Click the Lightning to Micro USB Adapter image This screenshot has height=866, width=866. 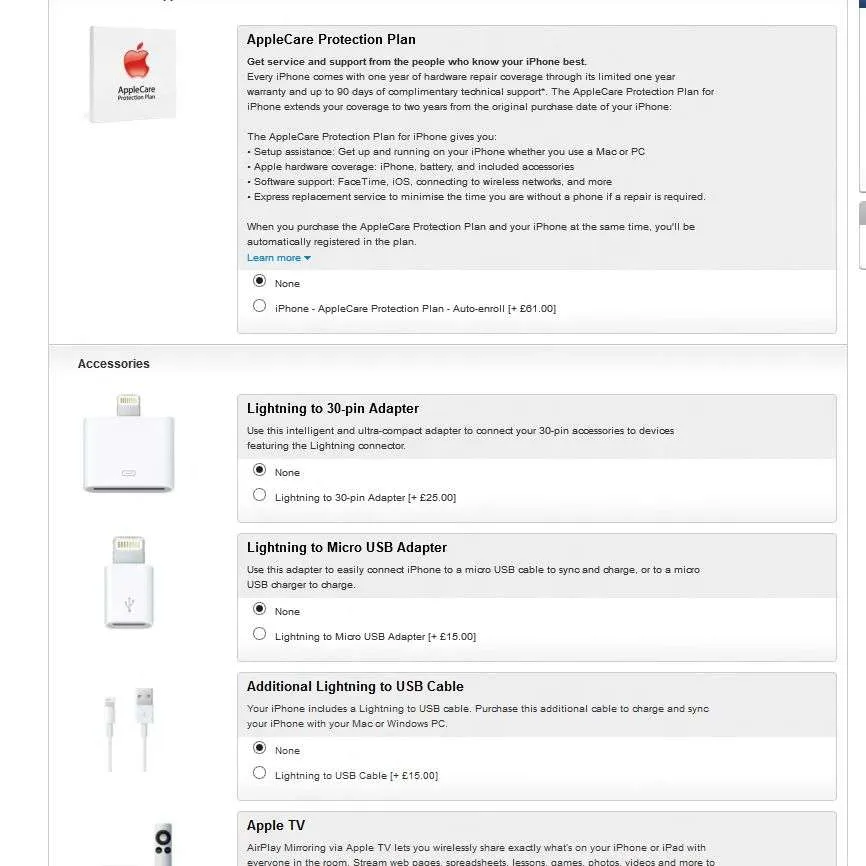pos(129,582)
